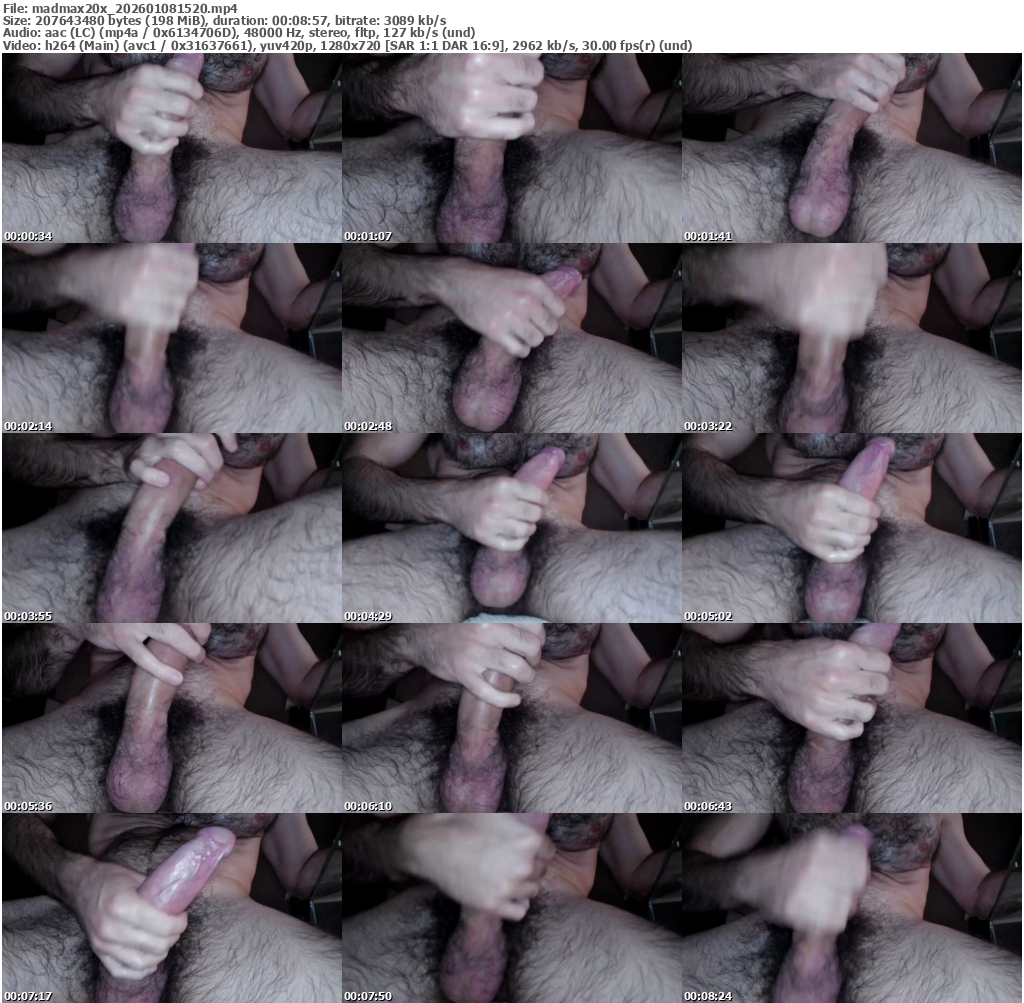This screenshot has width=1024, height=1003.
Task: Choose the thumbnail frame stamped 00:06:10
Action: click(512, 718)
